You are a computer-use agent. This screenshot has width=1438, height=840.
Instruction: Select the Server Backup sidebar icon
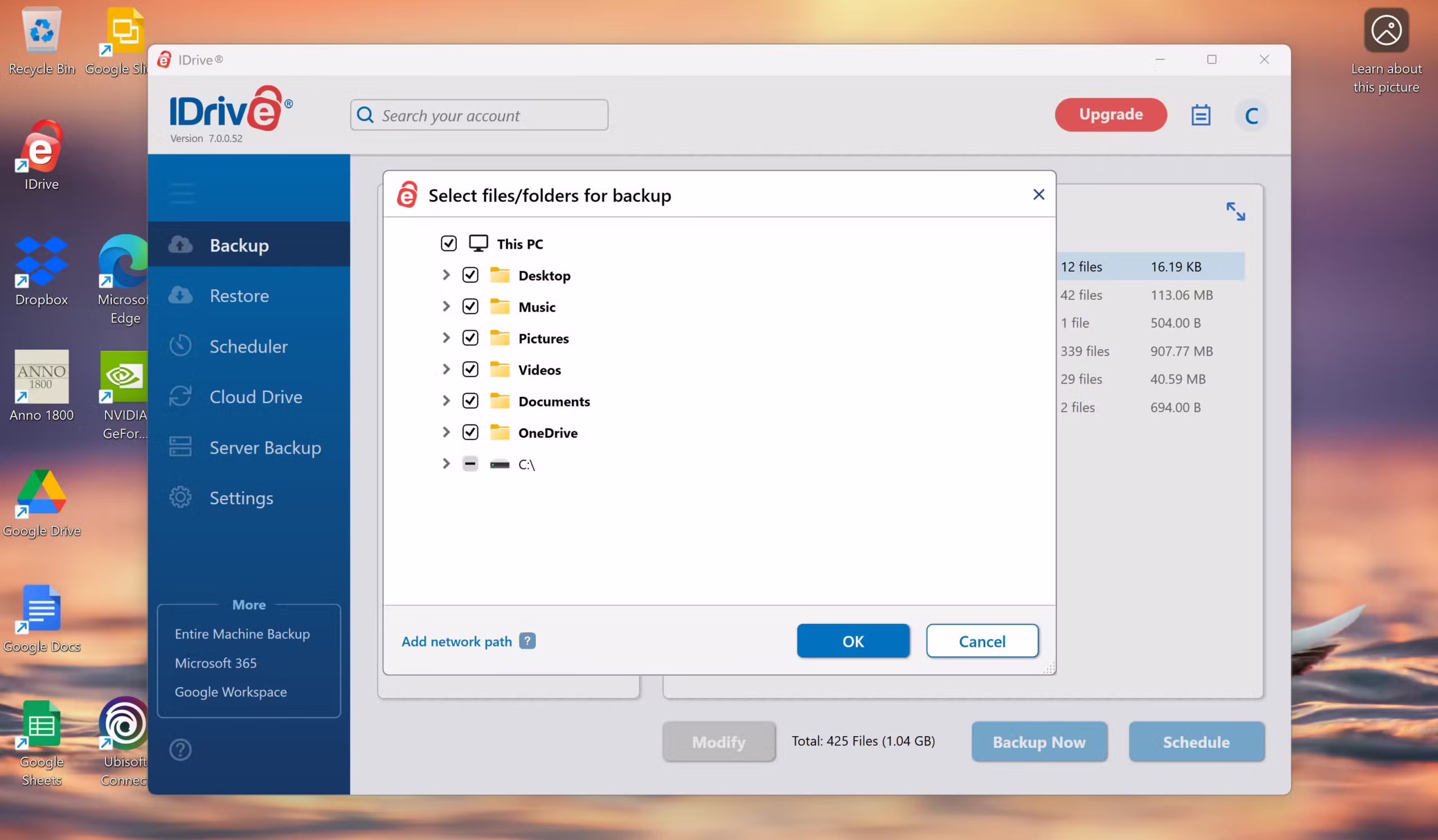point(180,447)
